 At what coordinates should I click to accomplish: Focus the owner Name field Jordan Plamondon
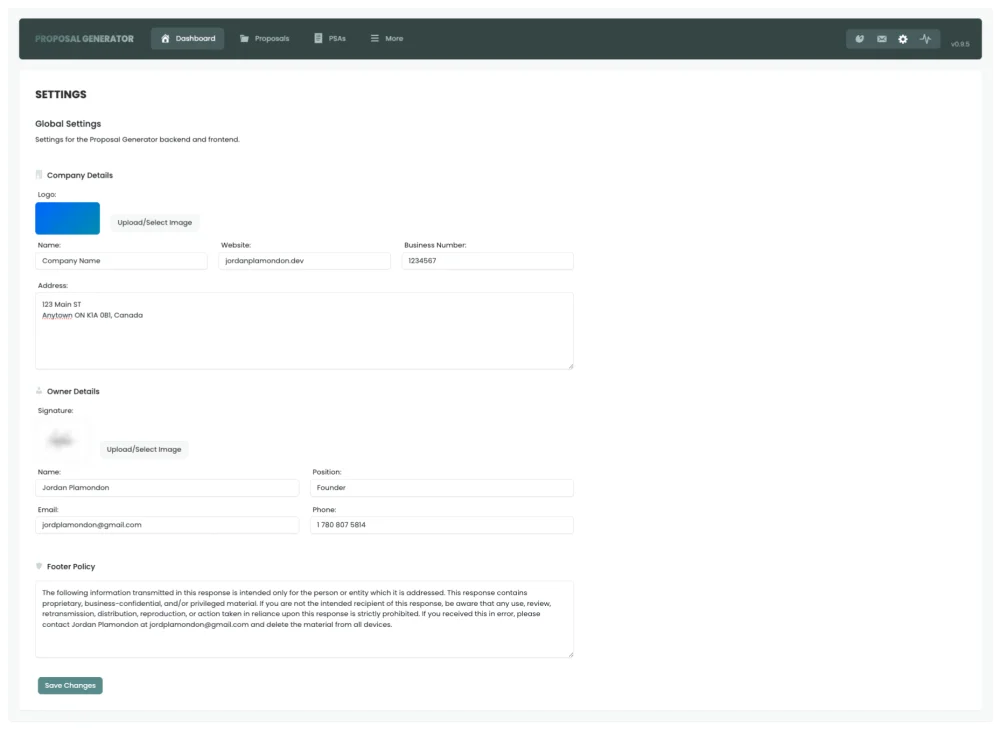coord(167,488)
